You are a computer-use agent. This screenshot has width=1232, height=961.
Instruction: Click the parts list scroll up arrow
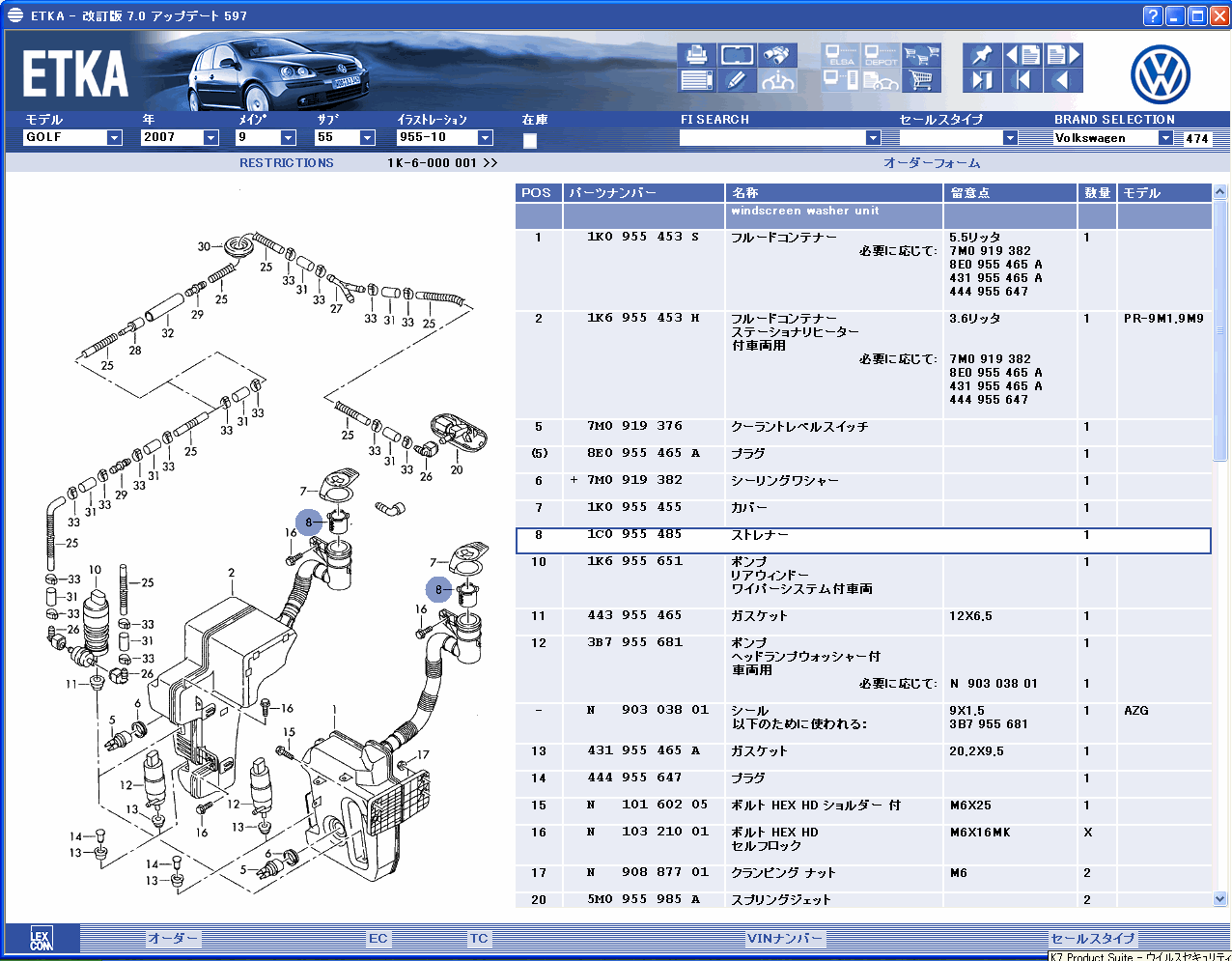[1219, 192]
